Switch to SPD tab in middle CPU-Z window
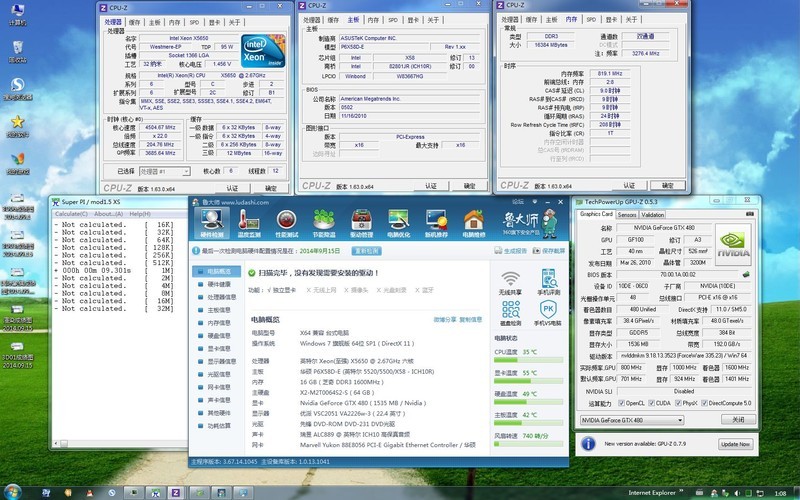 (393, 20)
